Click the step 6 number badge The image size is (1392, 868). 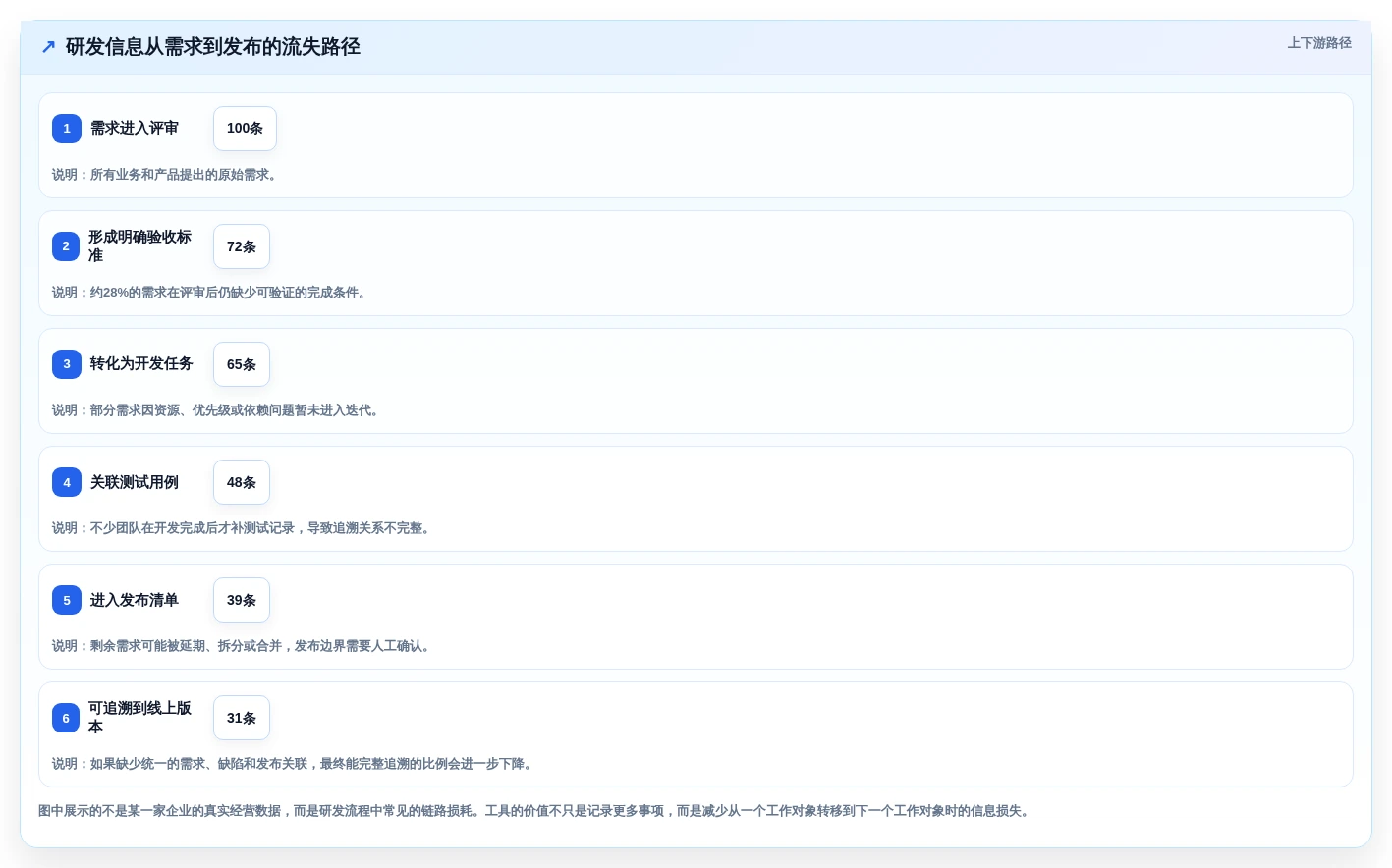(x=66, y=718)
